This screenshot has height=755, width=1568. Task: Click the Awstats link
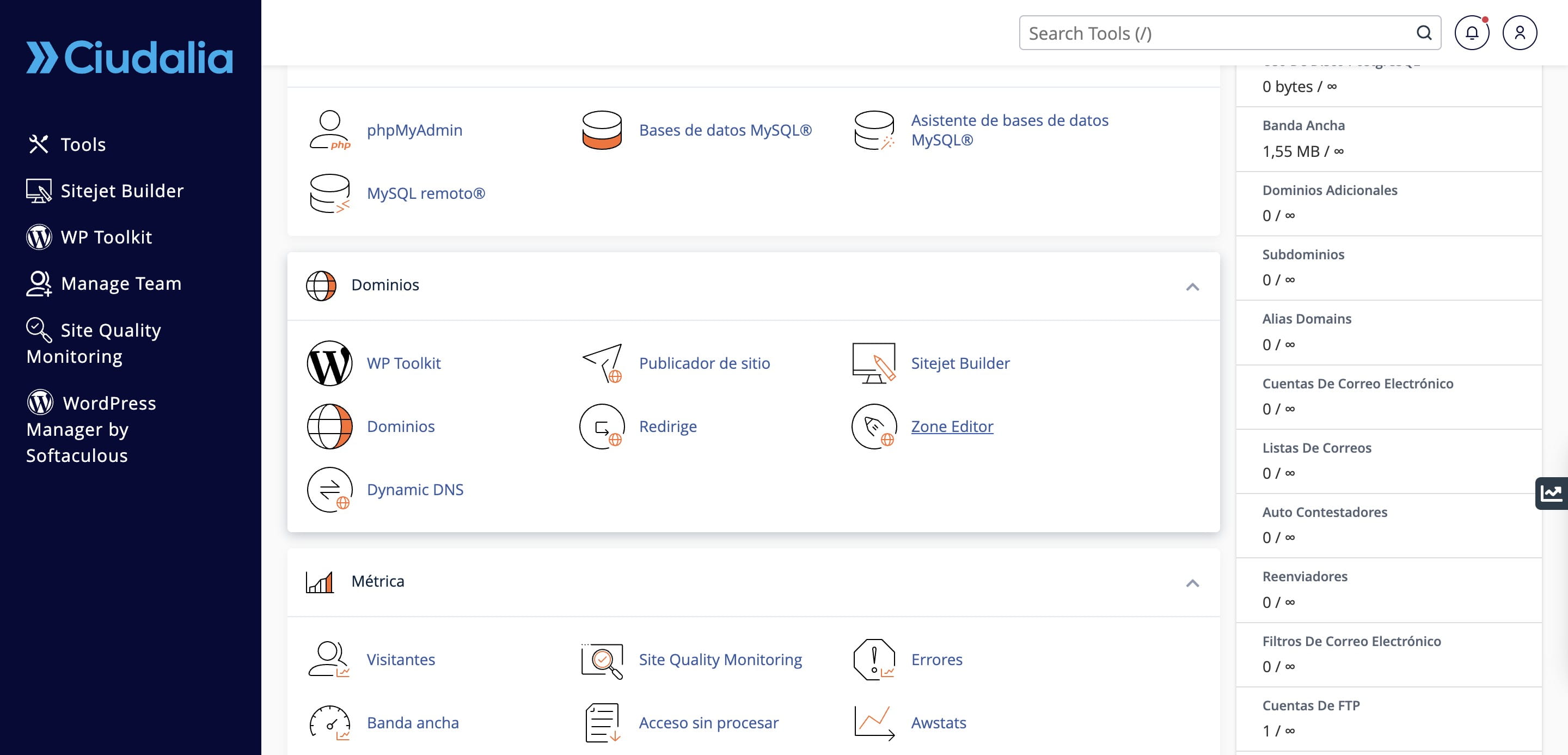tap(938, 723)
